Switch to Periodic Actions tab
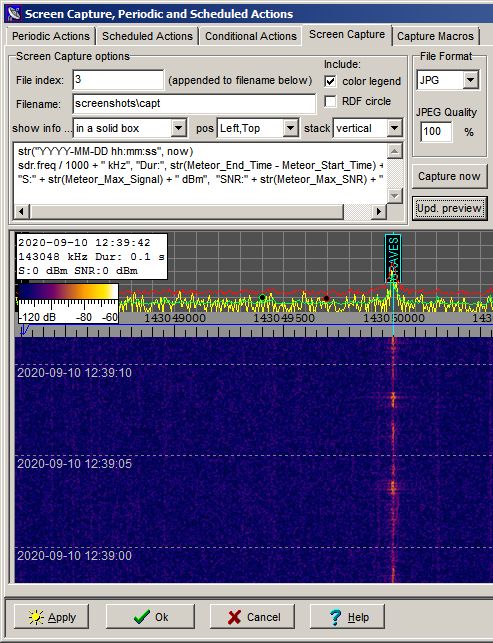This screenshot has width=493, height=643. [51, 36]
